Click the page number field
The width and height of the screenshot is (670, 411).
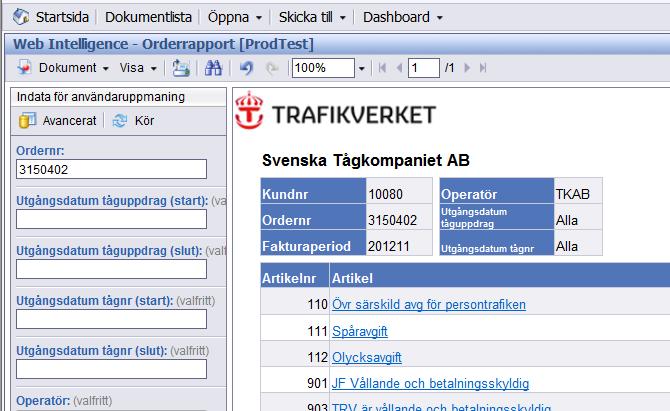(423, 68)
